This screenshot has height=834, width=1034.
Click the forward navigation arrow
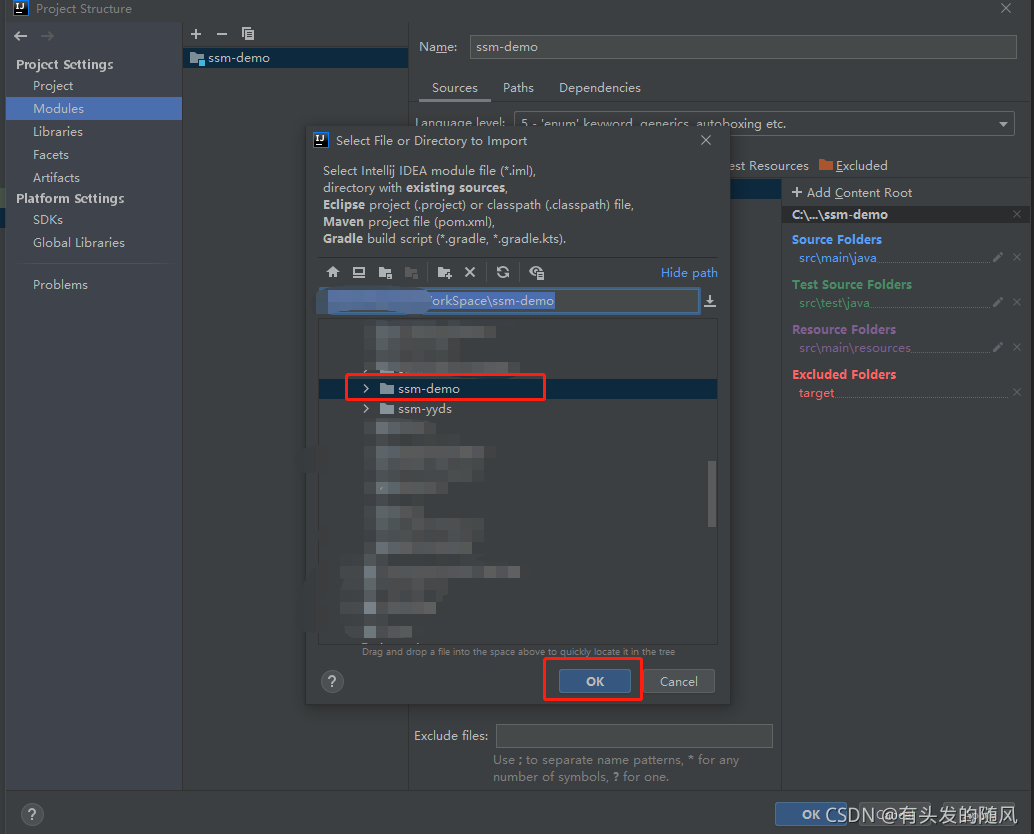point(47,36)
